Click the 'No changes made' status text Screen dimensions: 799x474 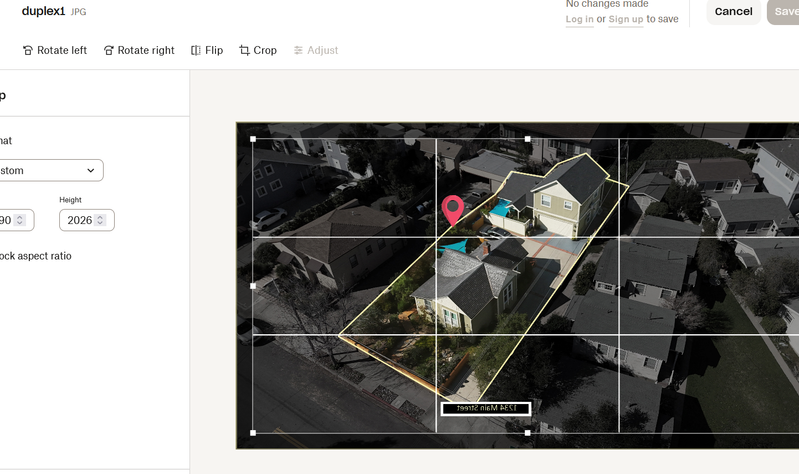click(607, 4)
